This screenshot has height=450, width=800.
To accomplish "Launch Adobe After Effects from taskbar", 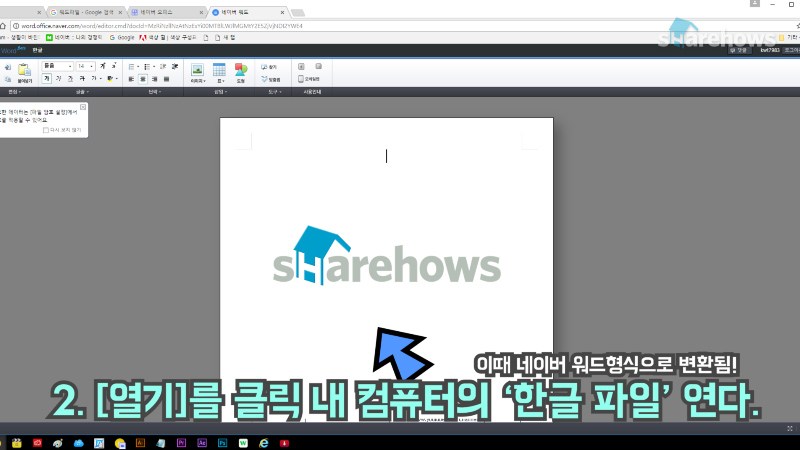I will (202, 443).
